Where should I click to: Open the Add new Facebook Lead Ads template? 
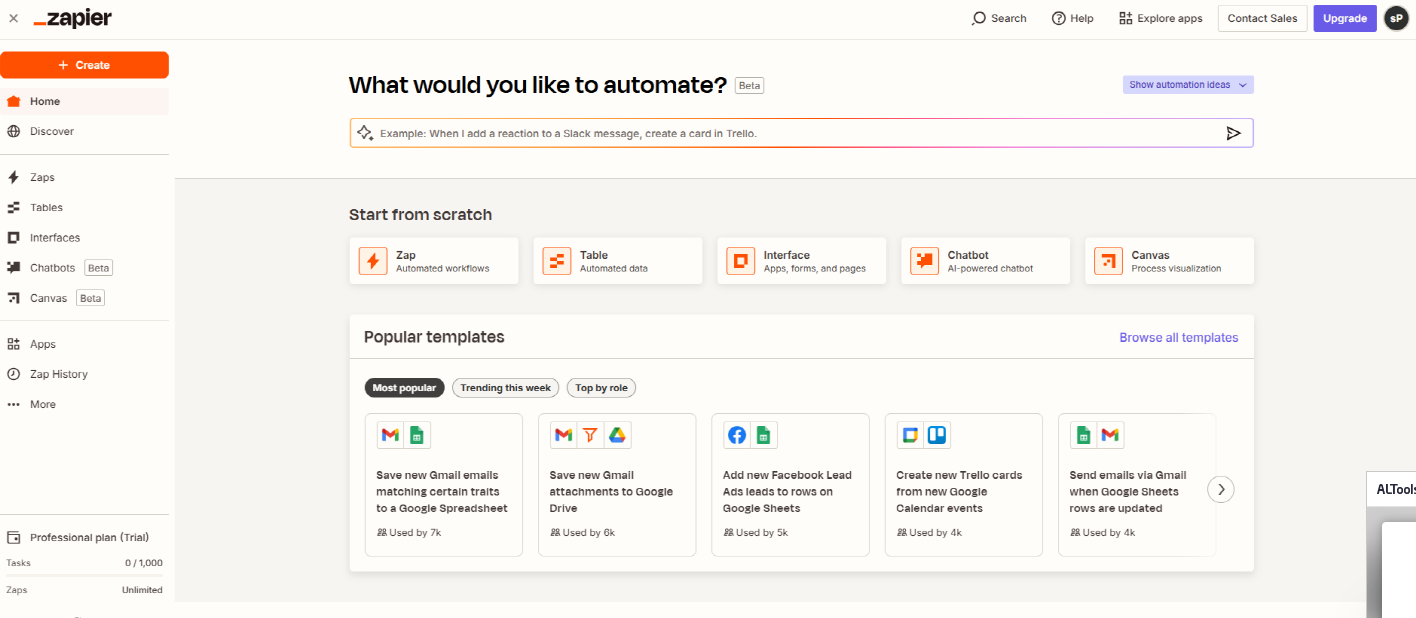coord(790,484)
